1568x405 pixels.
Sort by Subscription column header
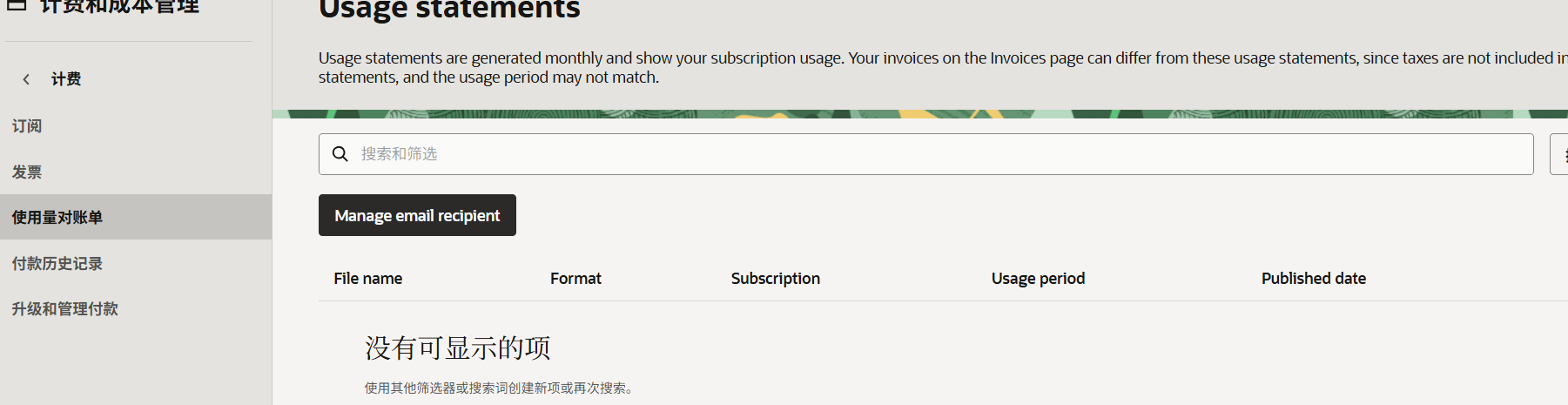click(776, 279)
